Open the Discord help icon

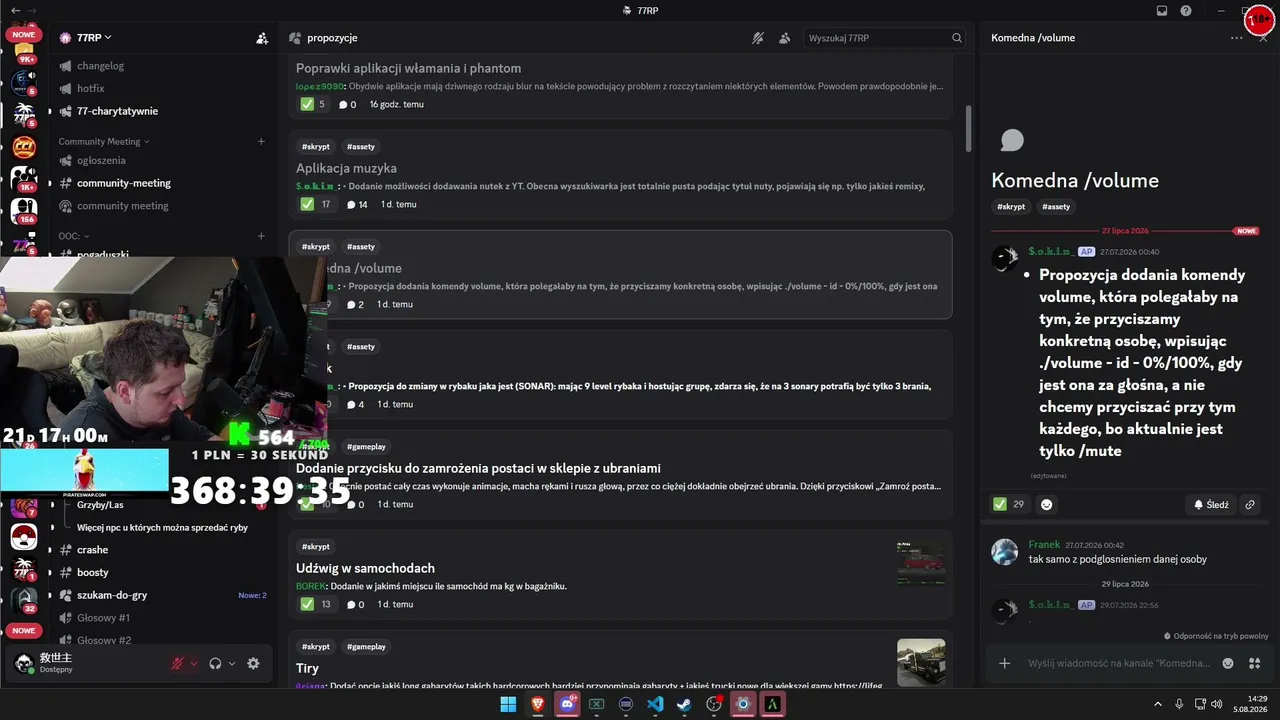click(1186, 11)
